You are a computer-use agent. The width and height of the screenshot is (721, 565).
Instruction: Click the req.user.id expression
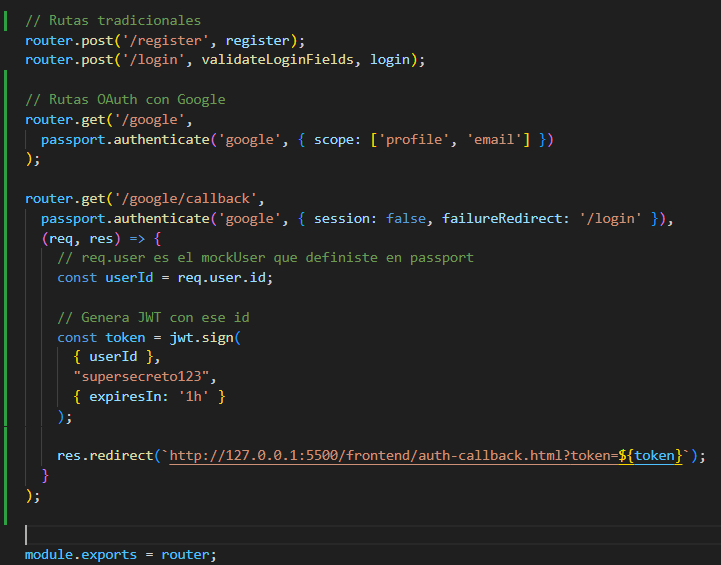click(x=221, y=278)
